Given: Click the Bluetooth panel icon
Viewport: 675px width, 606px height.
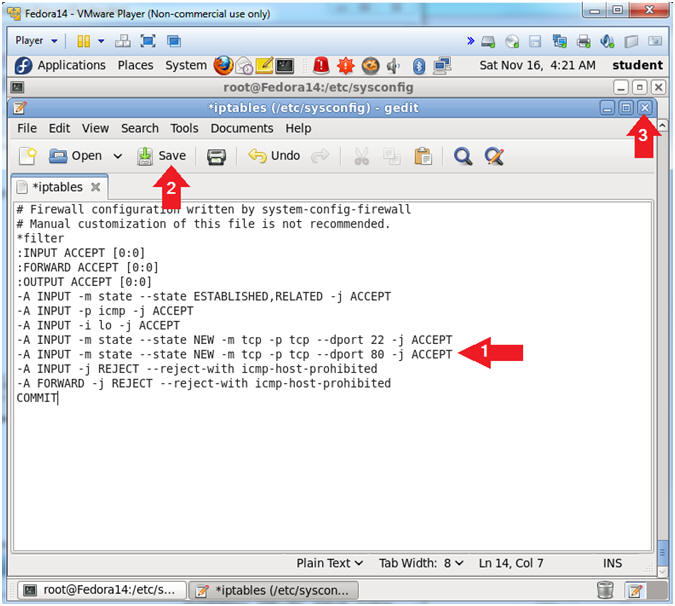Looking at the screenshot, I should coord(418,66).
